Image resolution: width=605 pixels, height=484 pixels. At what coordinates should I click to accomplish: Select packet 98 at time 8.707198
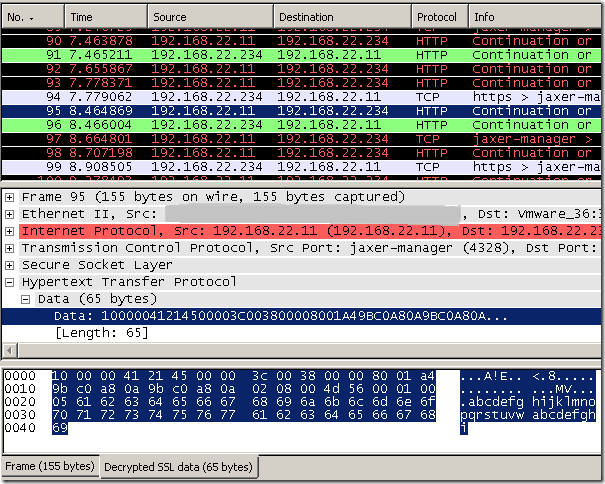(301, 153)
